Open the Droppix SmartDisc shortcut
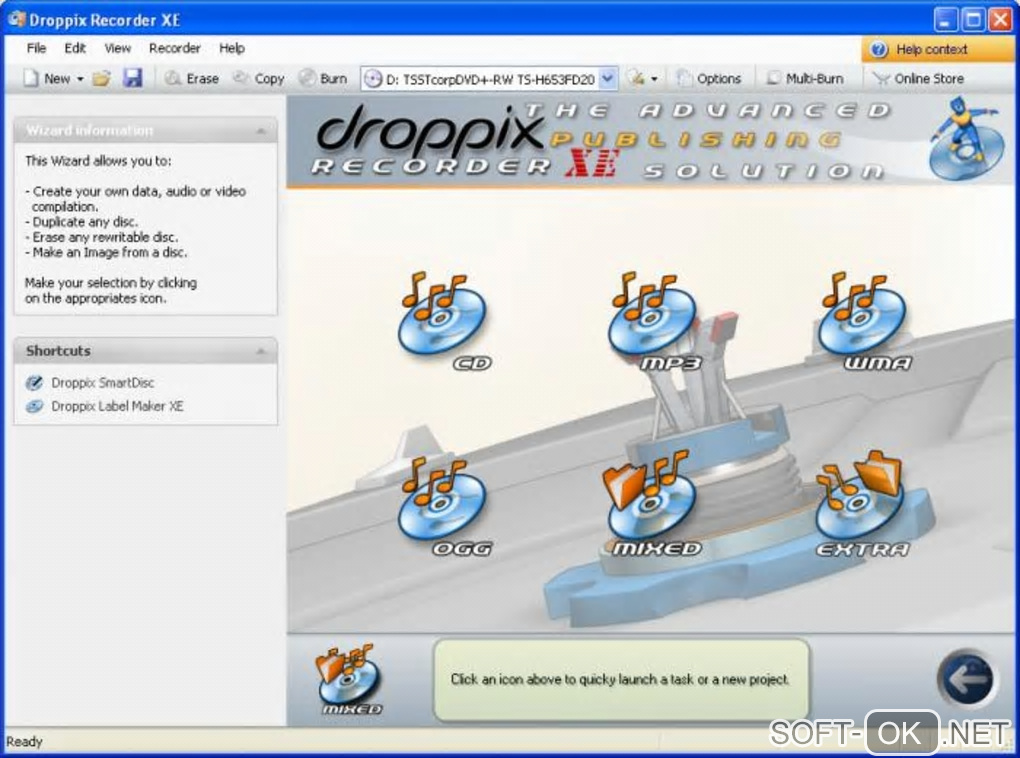 103,383
